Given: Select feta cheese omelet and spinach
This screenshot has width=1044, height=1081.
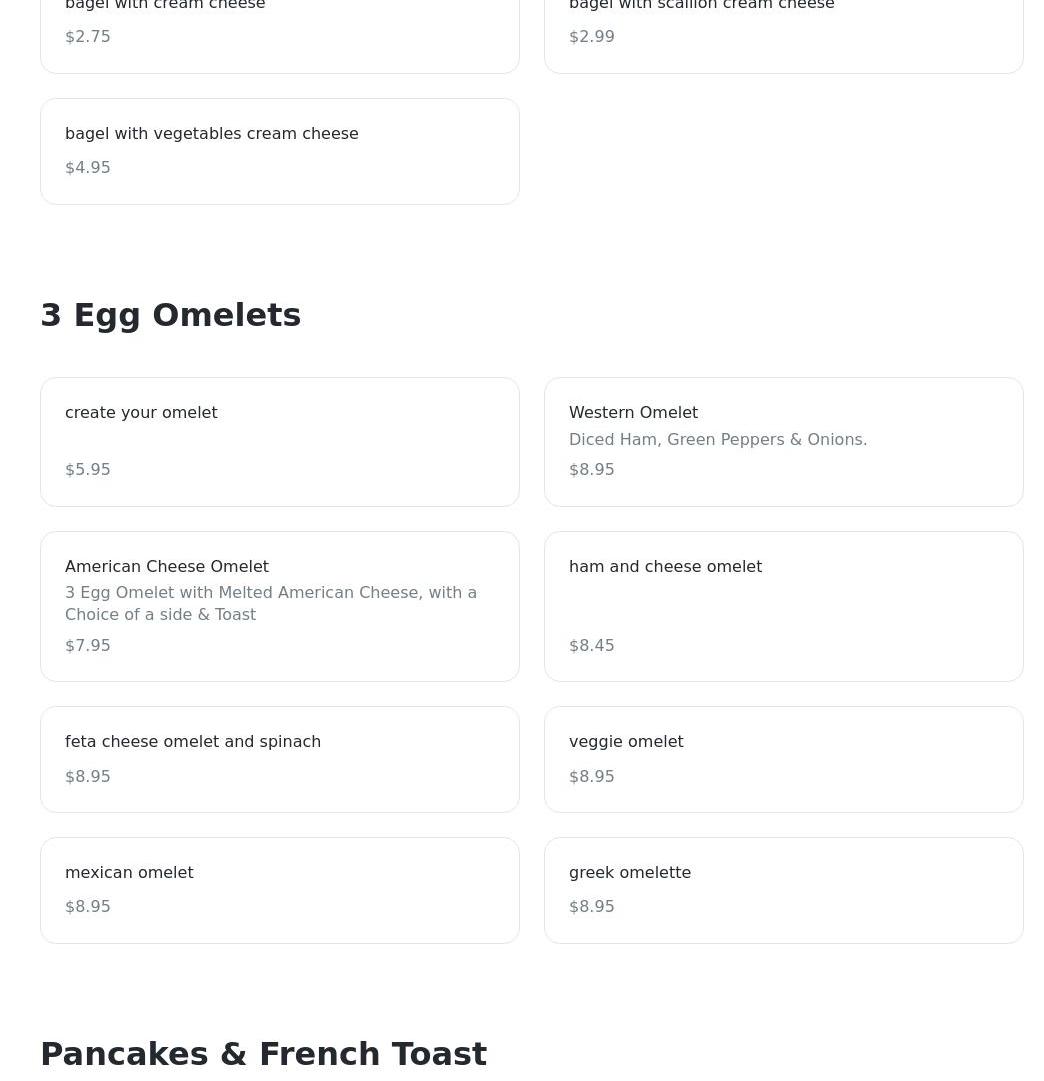Looking at the screenshot, I should pyautogui.click(x=279, y=760).
